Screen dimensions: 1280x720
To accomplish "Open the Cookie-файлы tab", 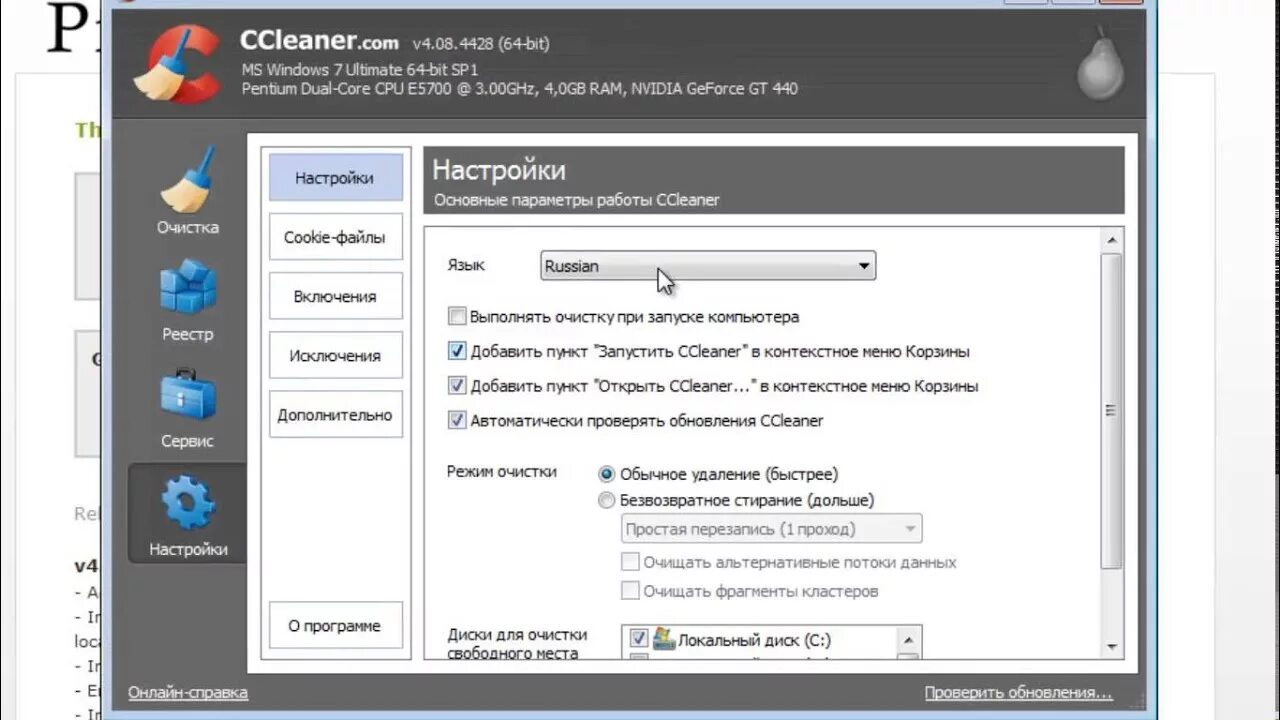I will point(335,237).
